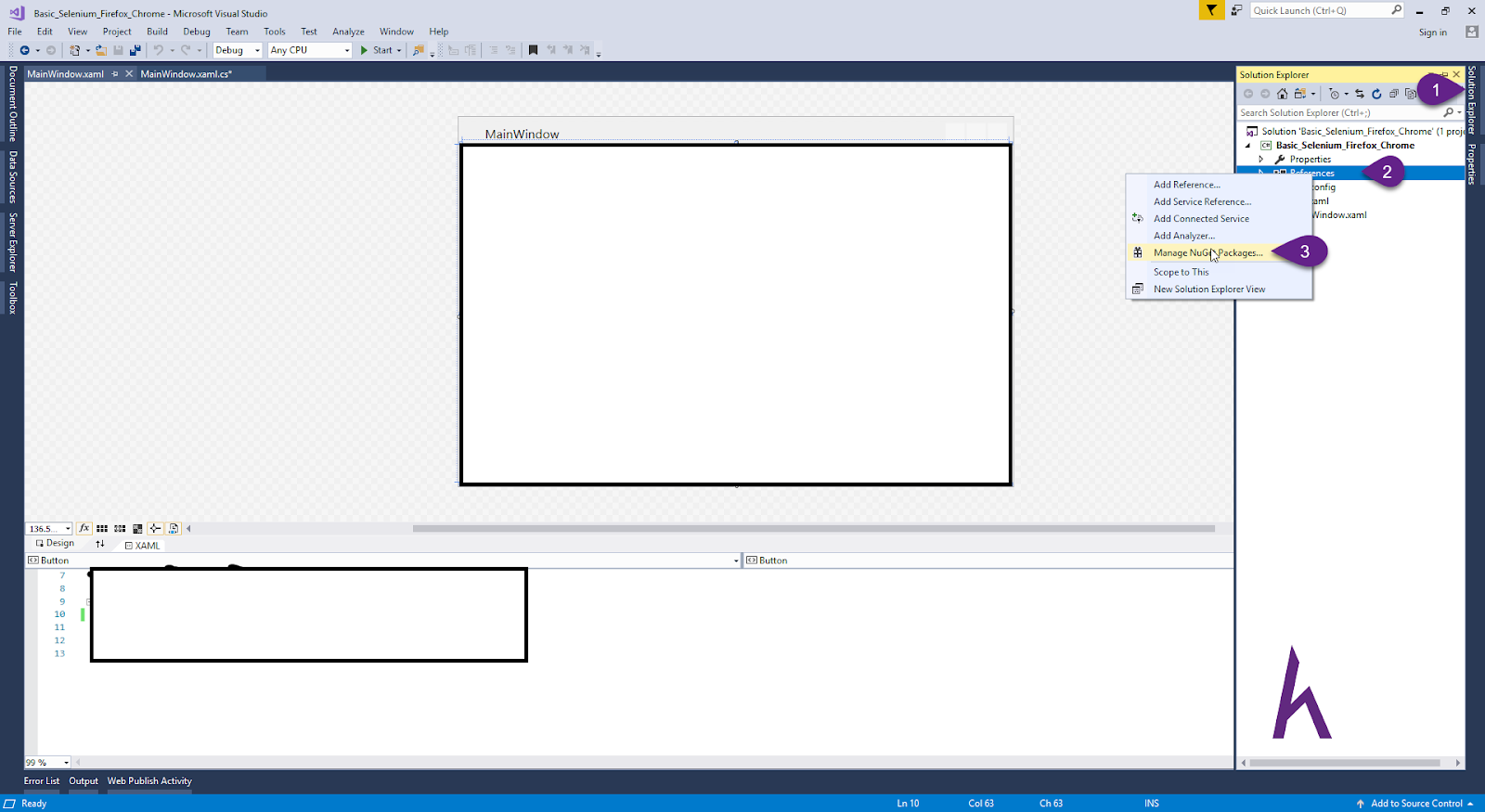Viewport: 1485px width, 812px height.
Task: Open the Toolbox side tab
Action: [12, 298]
